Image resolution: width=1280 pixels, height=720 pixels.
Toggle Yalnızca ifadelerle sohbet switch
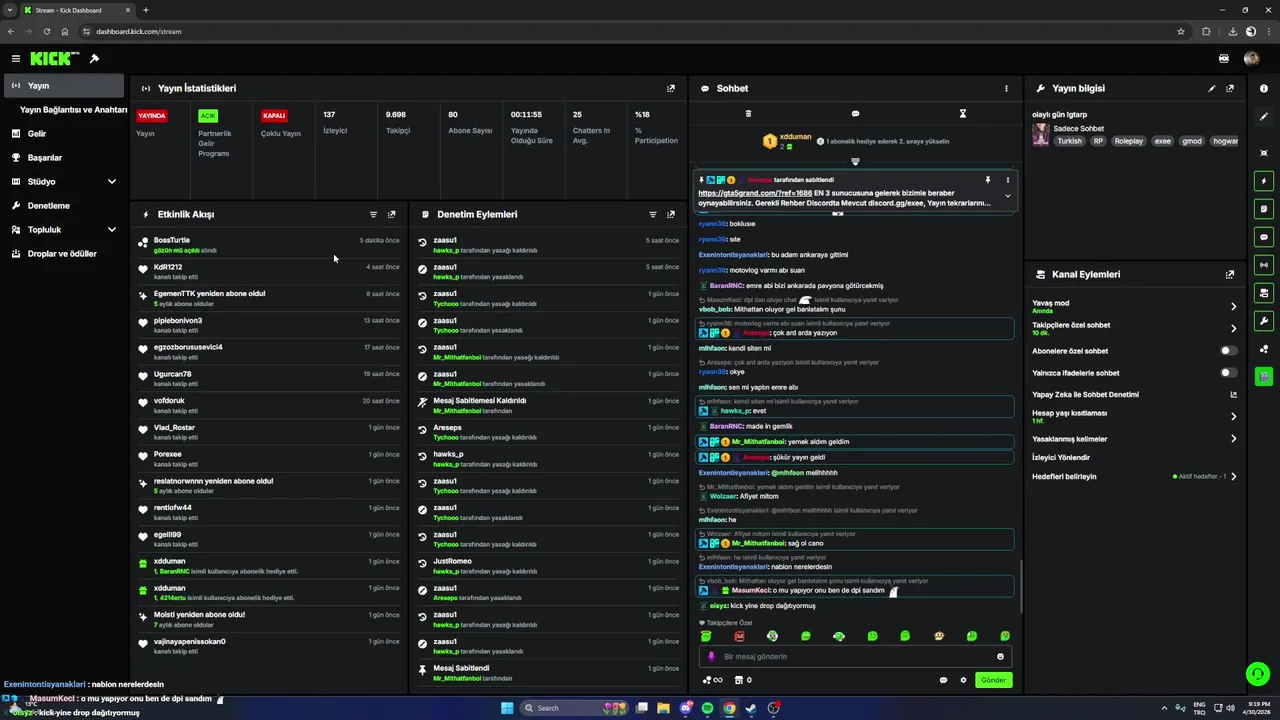coord(1229,373)
